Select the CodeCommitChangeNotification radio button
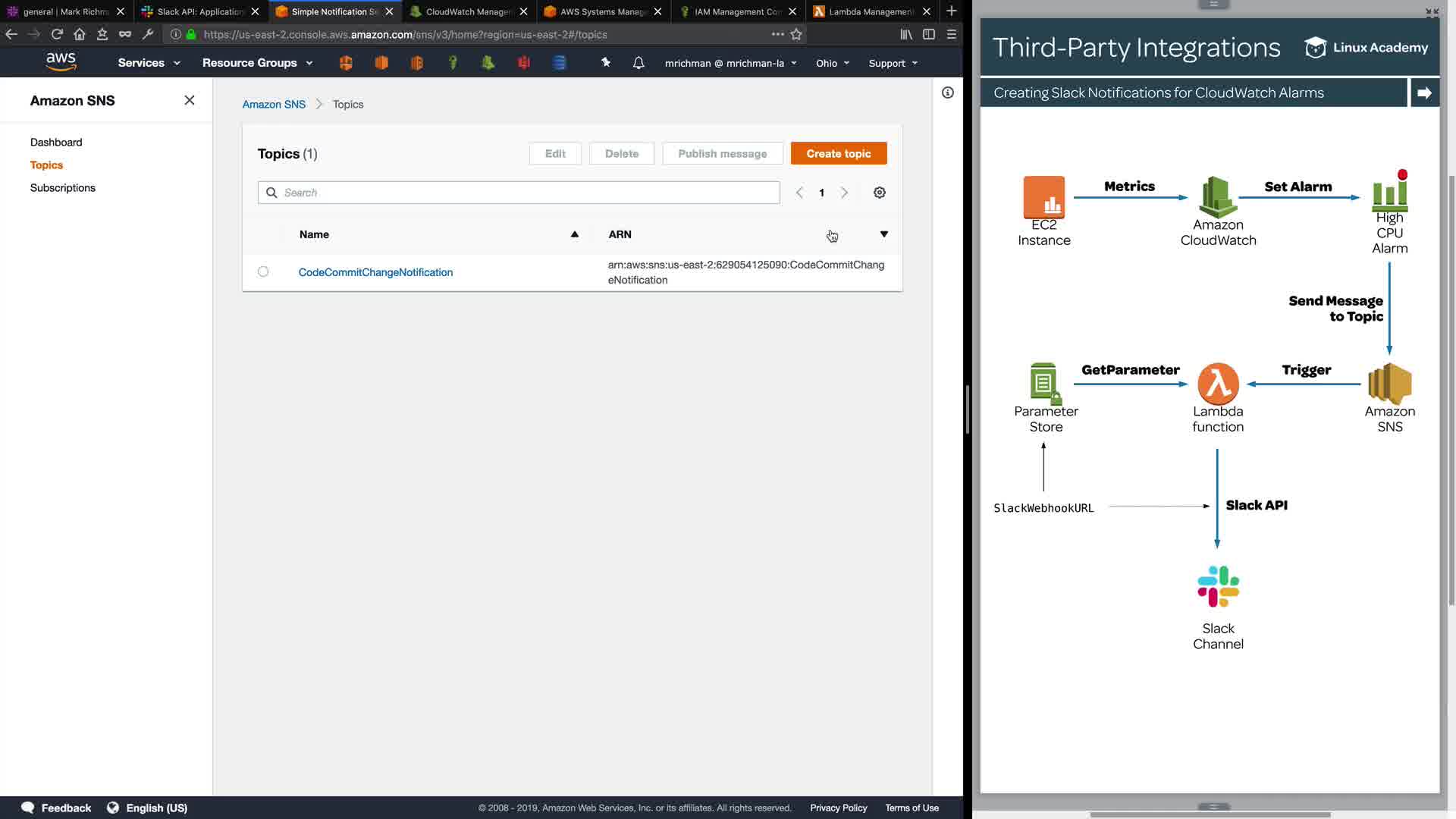This screenshot has height=819, width=1456. pos(263,271)
